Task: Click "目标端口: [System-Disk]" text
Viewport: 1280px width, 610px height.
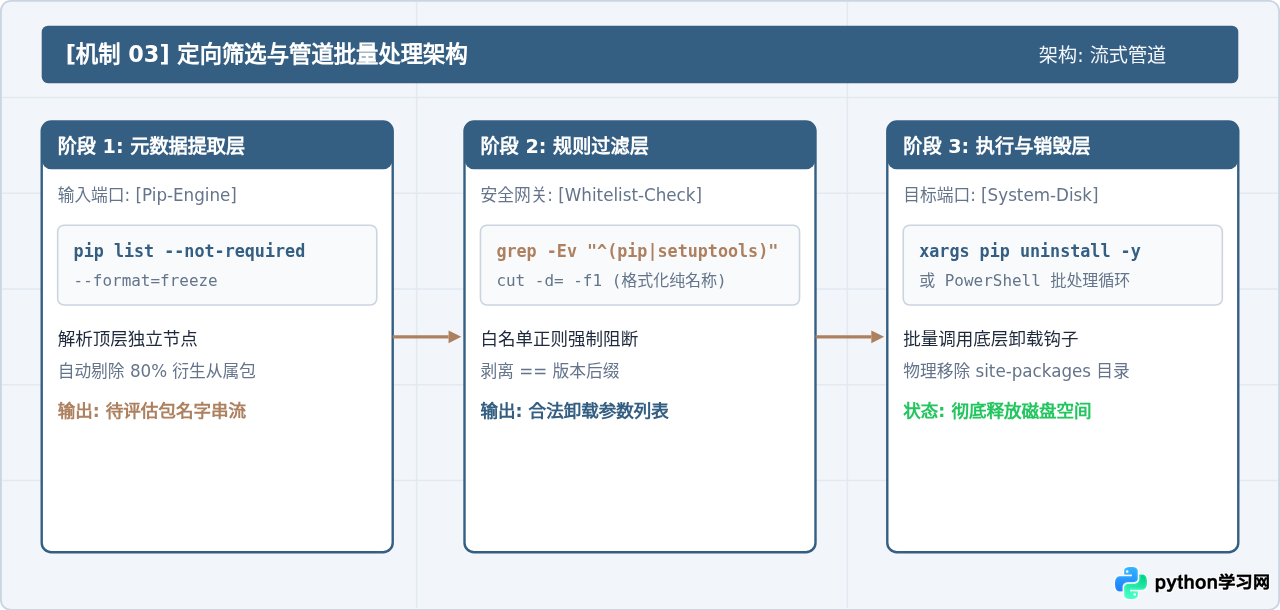Action: click(1000, 195)
